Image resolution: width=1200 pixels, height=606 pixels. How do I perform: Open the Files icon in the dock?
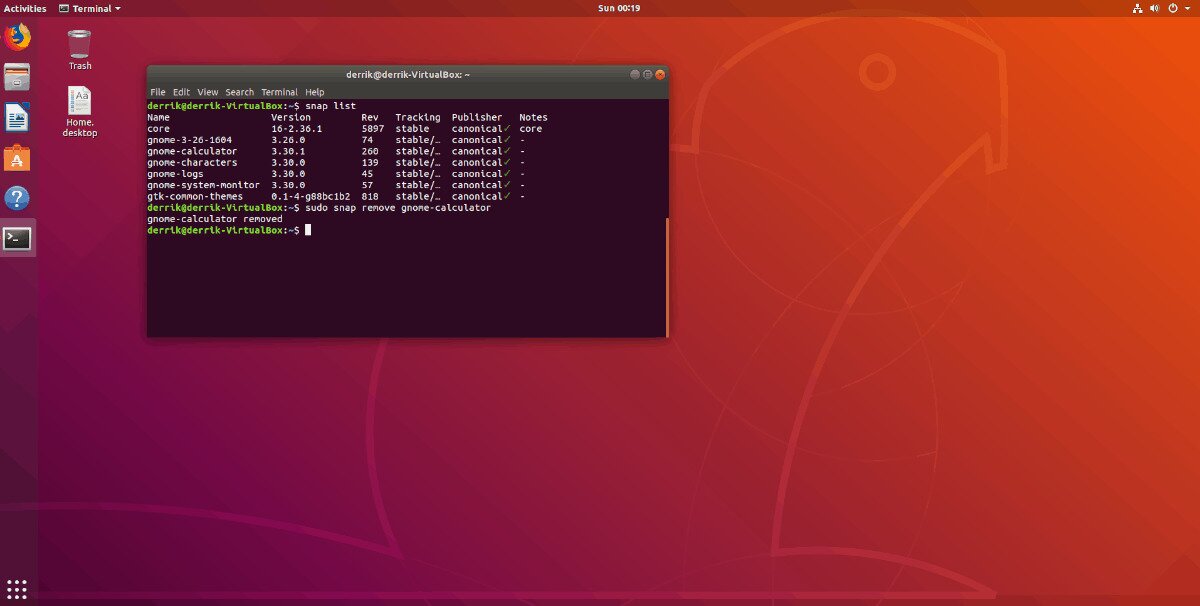(16, 77)
